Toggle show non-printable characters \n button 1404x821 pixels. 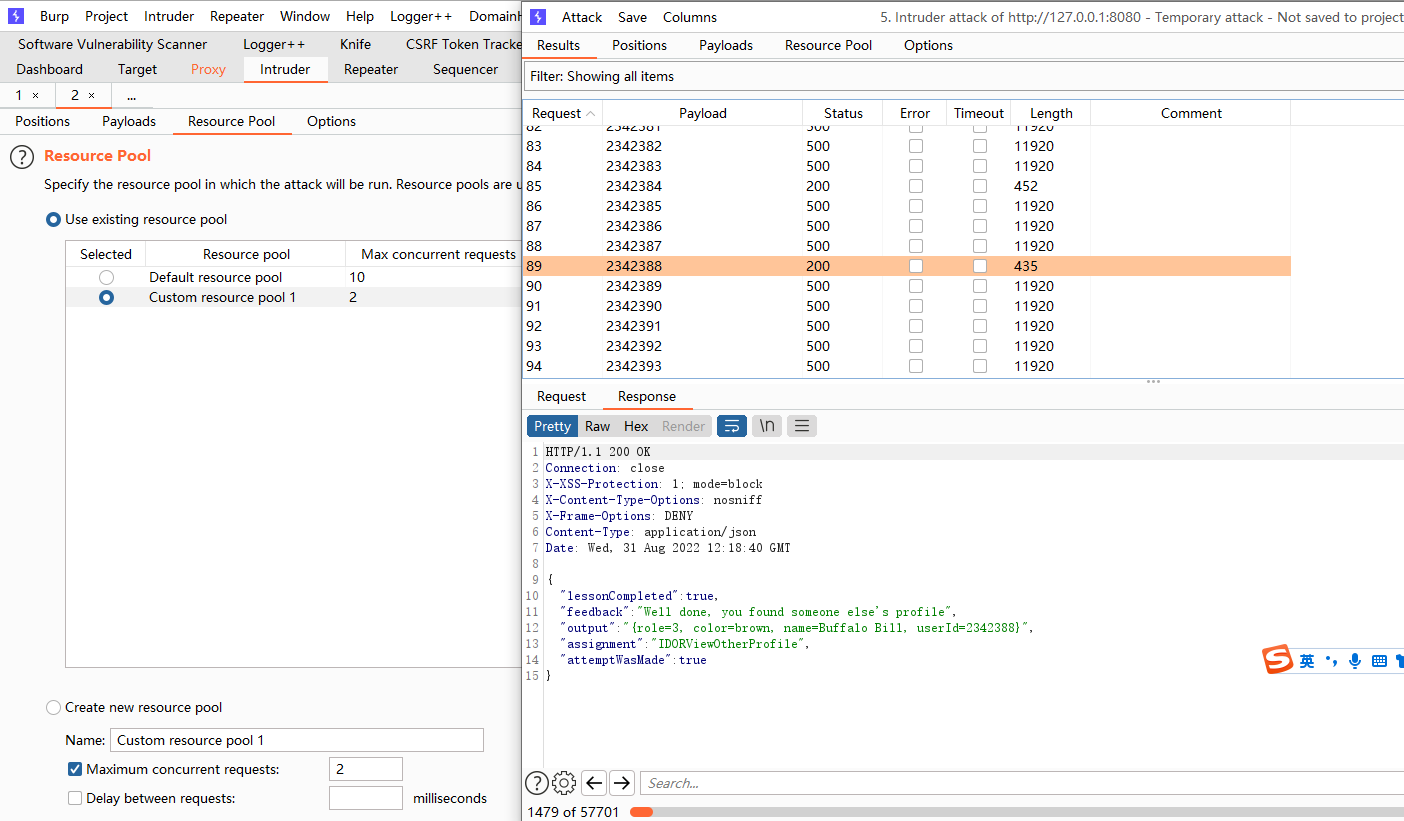click(x=767, y=426)
